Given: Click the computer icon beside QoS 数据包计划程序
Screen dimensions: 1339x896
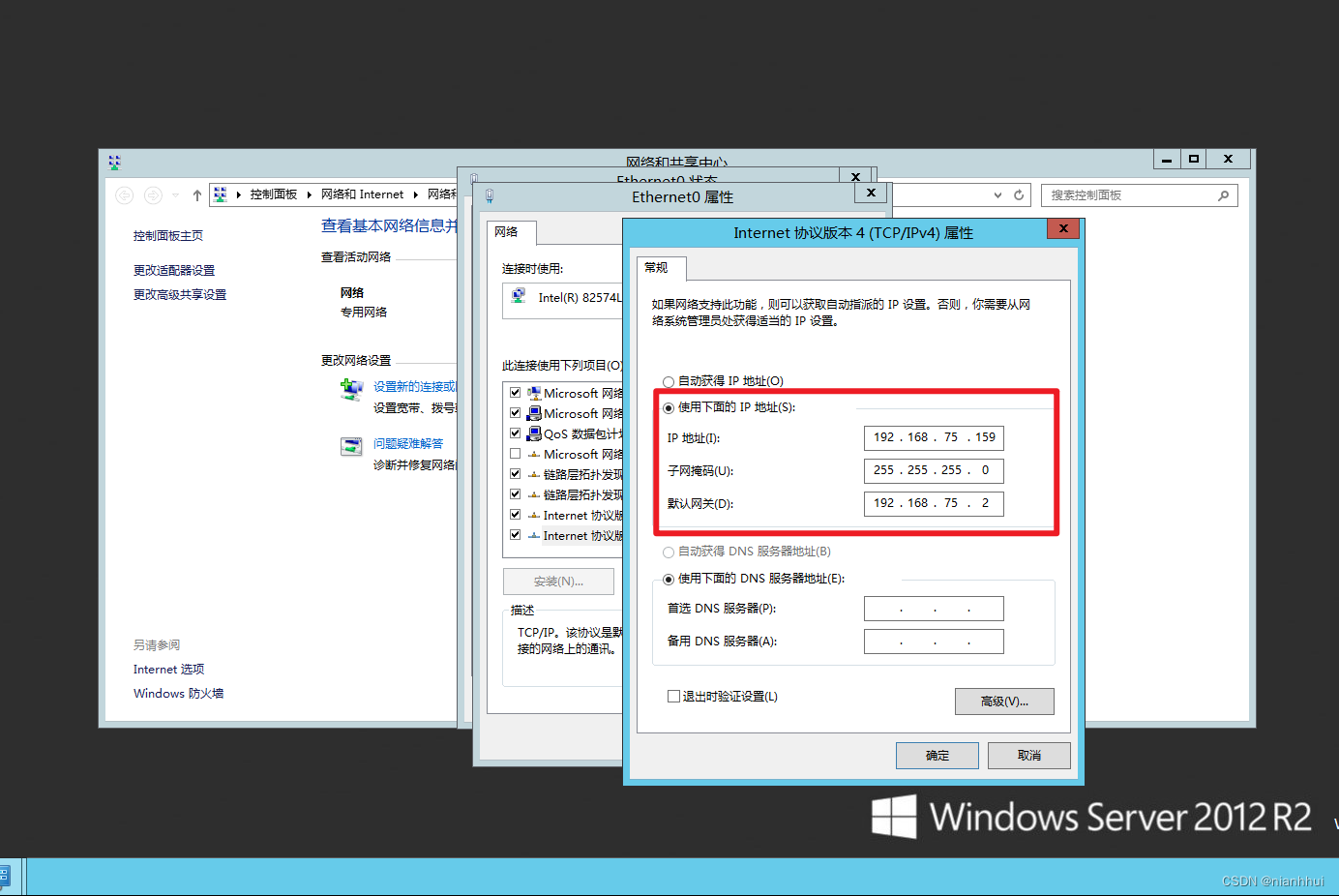Looking at the screenshot, I should [534, 433].
